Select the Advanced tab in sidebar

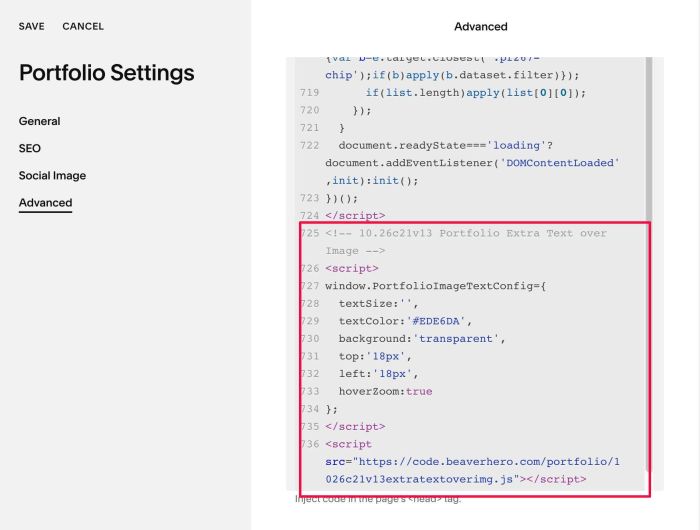click(x=45, y=203)
